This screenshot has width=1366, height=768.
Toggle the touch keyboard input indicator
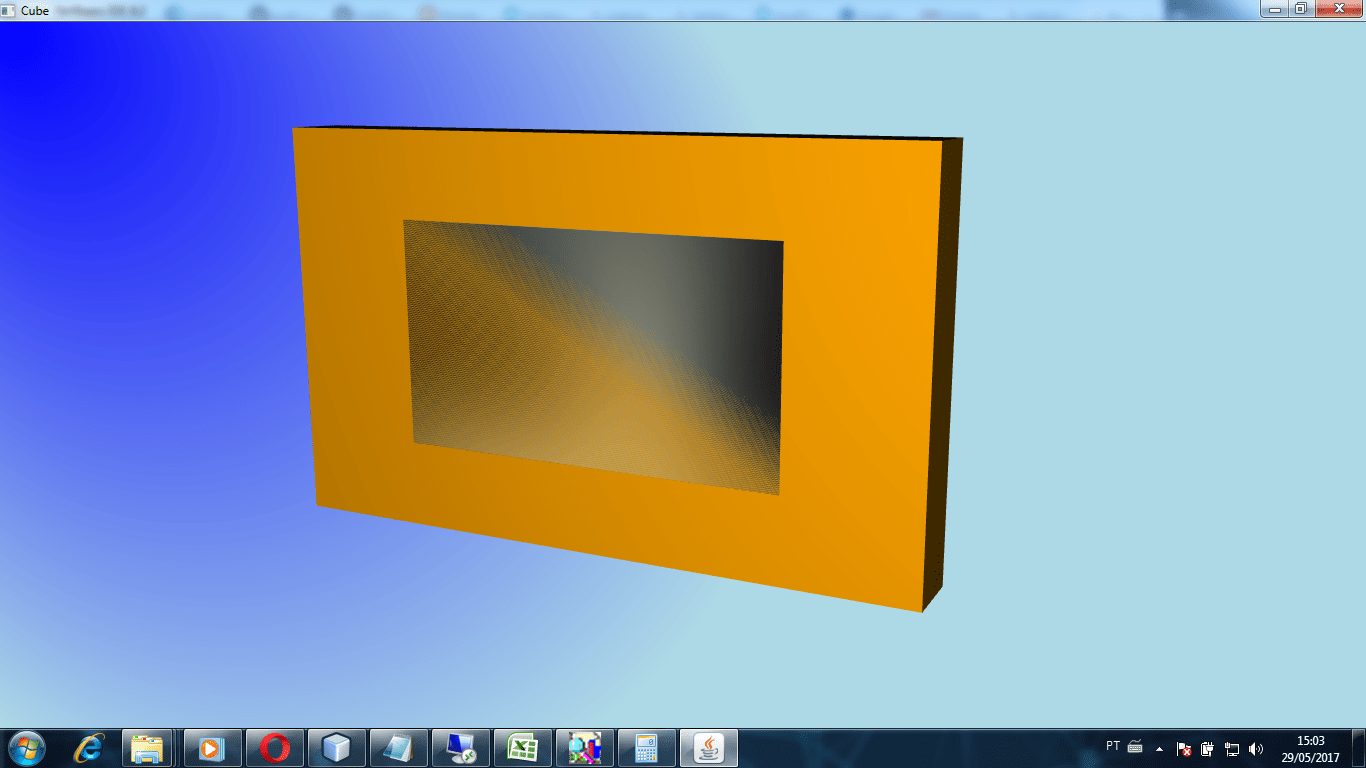click(x=1135, y=747)
